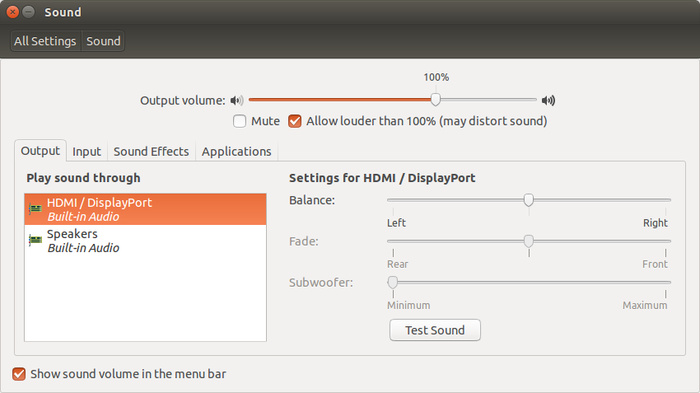Image resolution: width=700 pixels, height=393 pixels.
Task: Show the Applications tab
Action: pyautogui.click(x=236, y=152)
